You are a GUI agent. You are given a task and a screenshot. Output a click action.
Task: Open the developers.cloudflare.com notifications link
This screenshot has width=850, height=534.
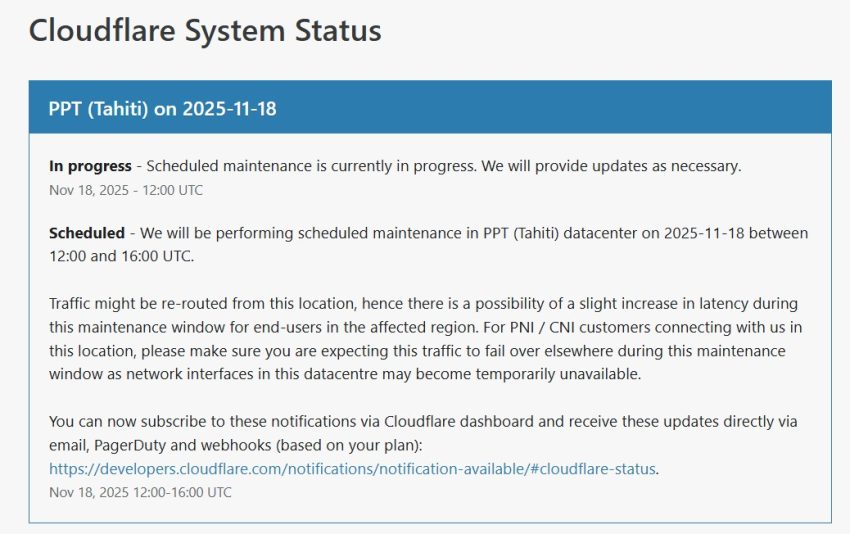click(x=353, y=468)
